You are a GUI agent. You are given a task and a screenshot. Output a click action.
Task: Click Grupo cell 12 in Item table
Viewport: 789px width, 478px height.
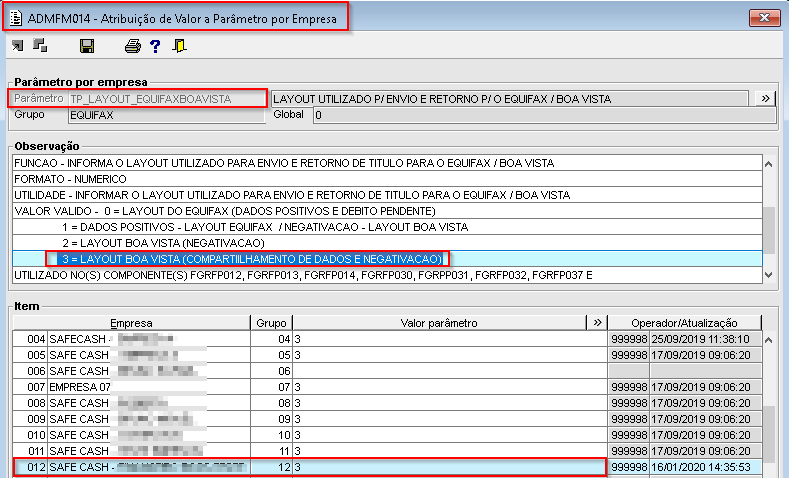pyautogui.click(x=271, y=467)
